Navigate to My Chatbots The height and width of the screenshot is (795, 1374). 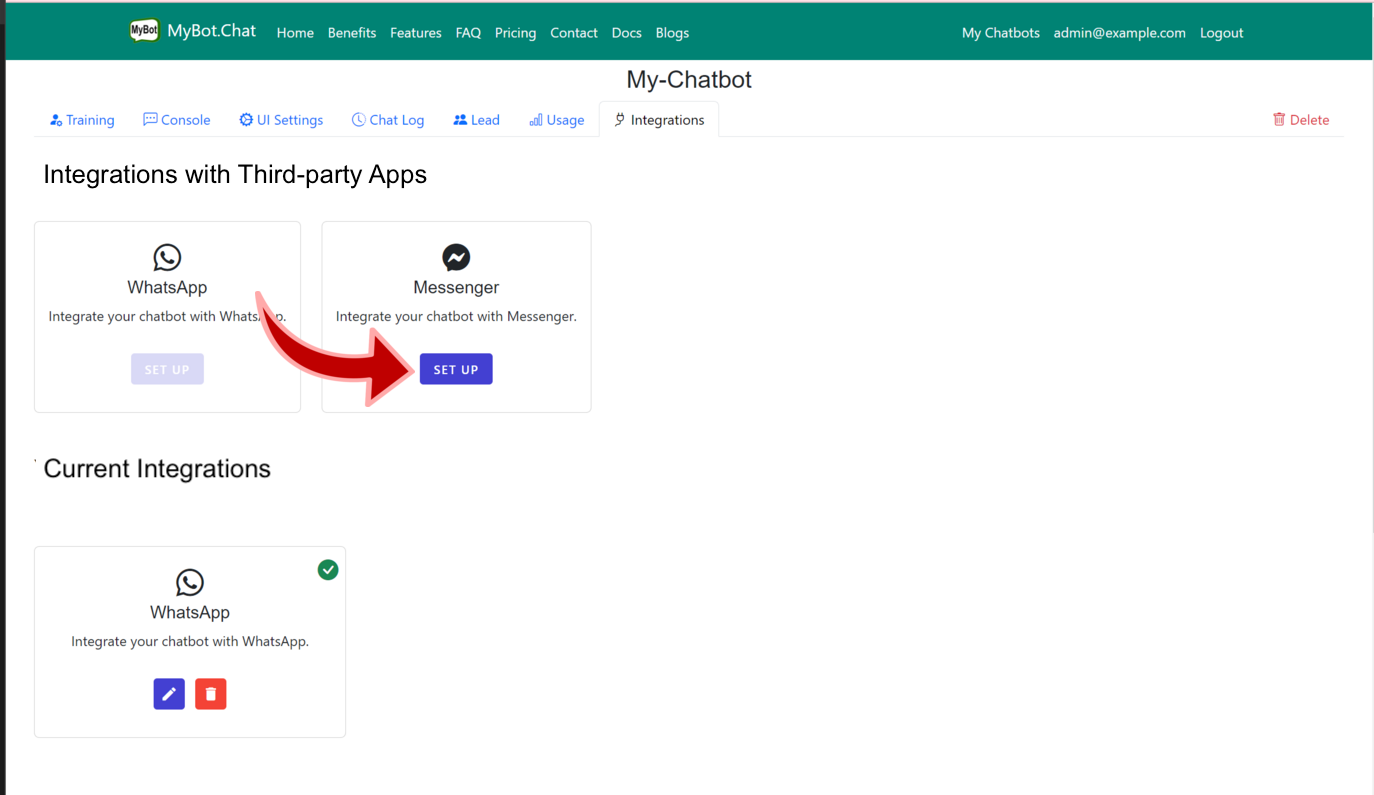pos(1000,32)
